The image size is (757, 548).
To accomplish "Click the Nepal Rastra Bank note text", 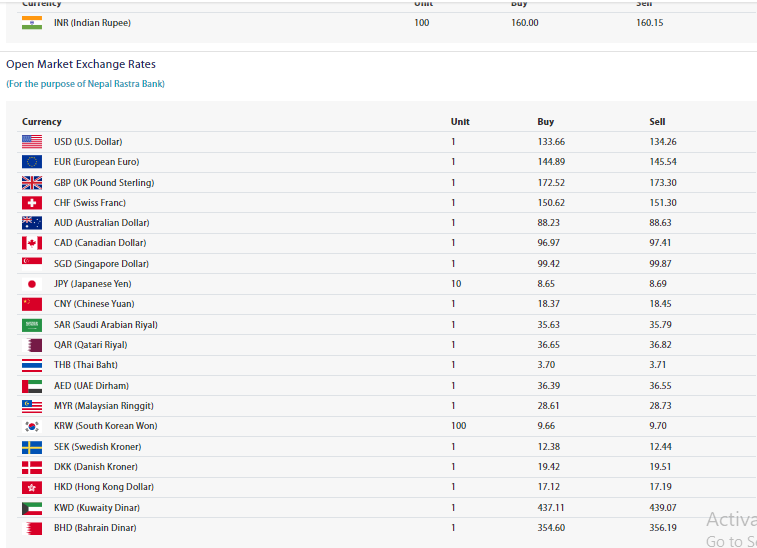I will pos(85,84).
